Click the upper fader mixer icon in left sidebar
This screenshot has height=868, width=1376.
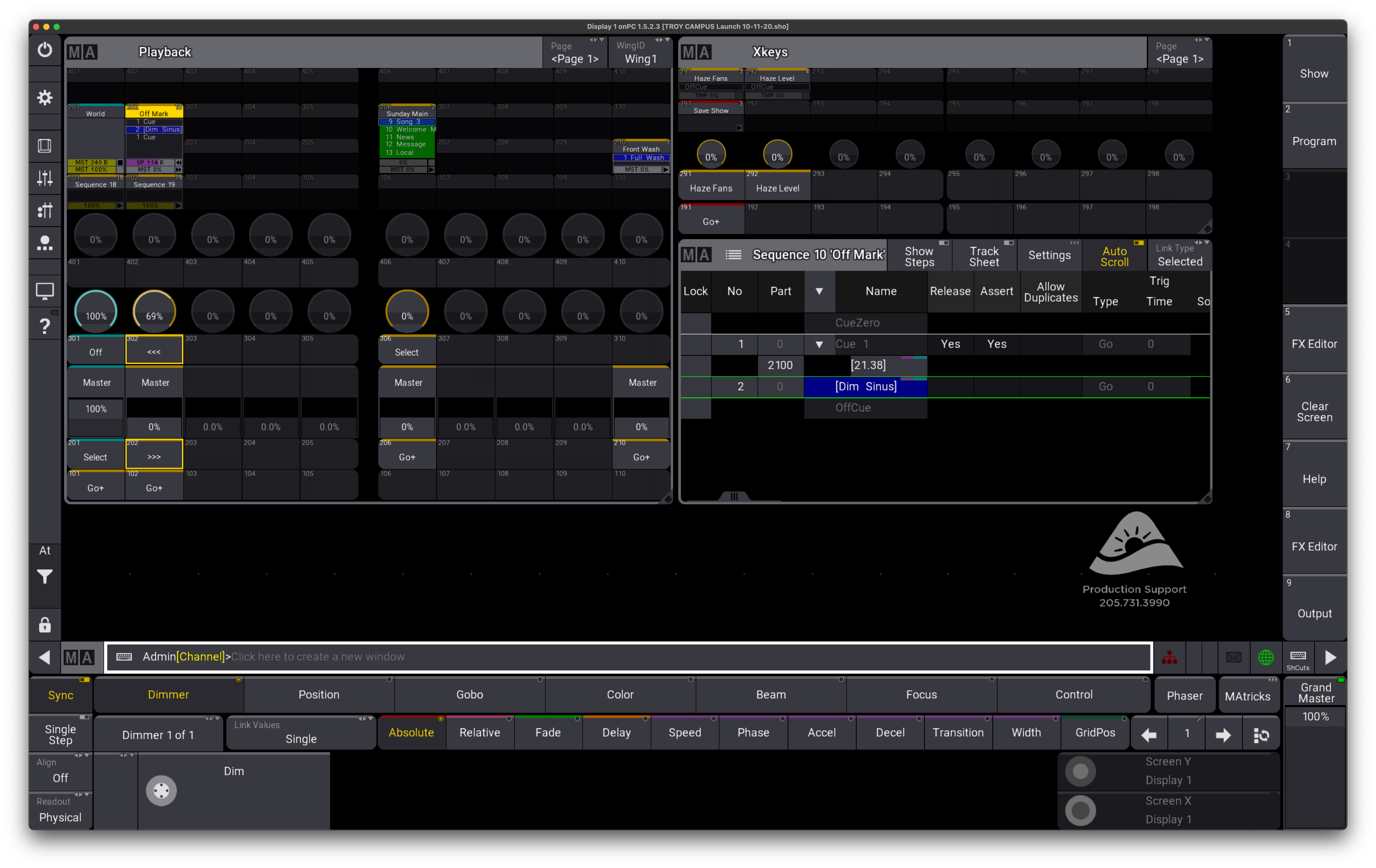pyautogui.click(x=45, y=178)
